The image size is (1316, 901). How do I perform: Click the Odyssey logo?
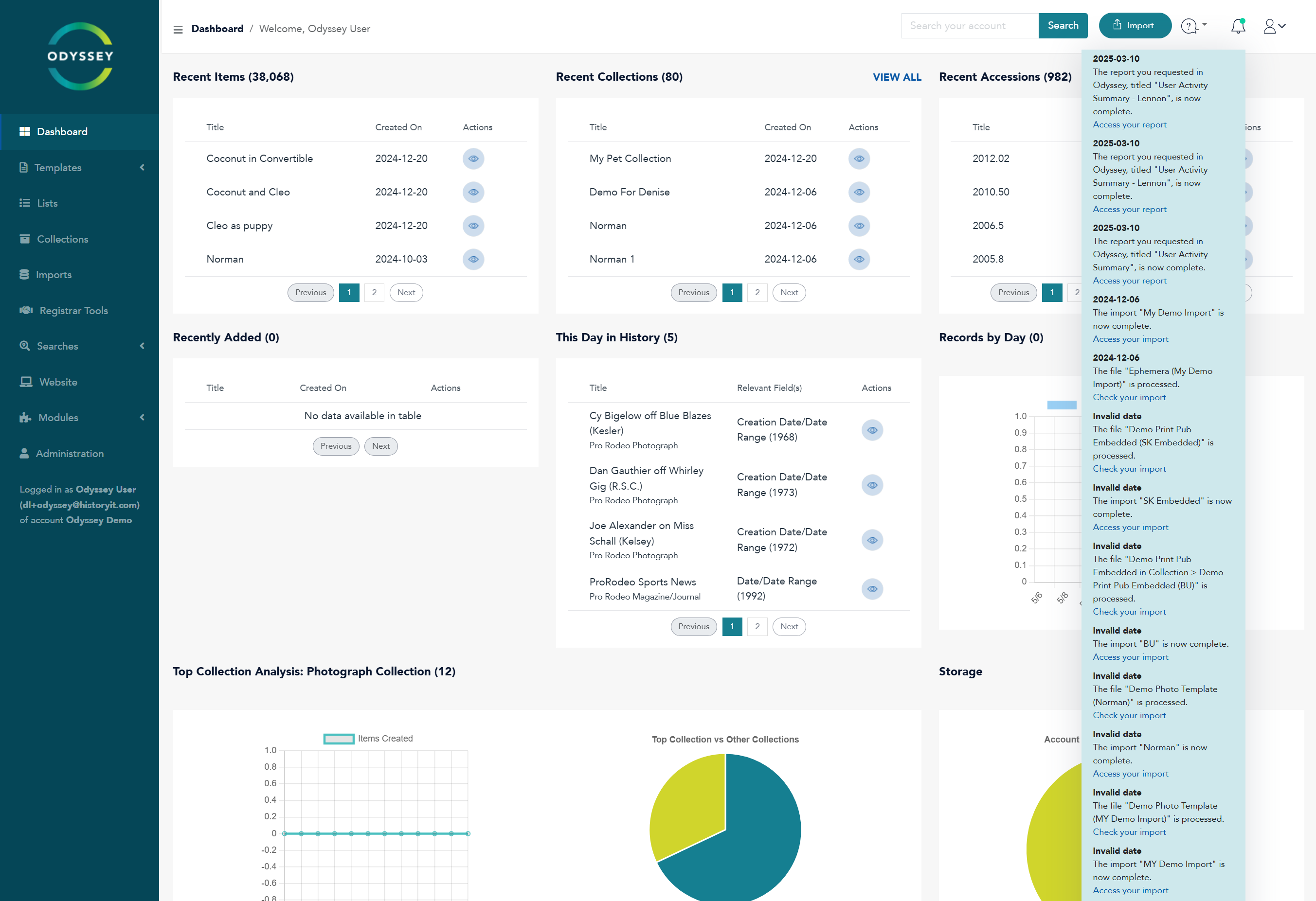point(80,56)
